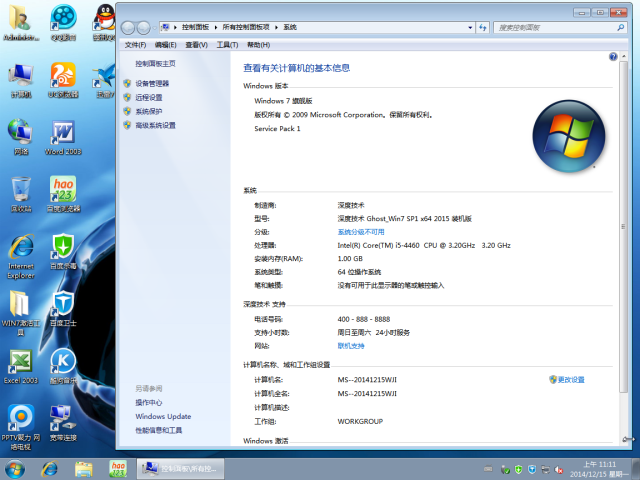Click the 联机支持 website link

tap(350, 345)
